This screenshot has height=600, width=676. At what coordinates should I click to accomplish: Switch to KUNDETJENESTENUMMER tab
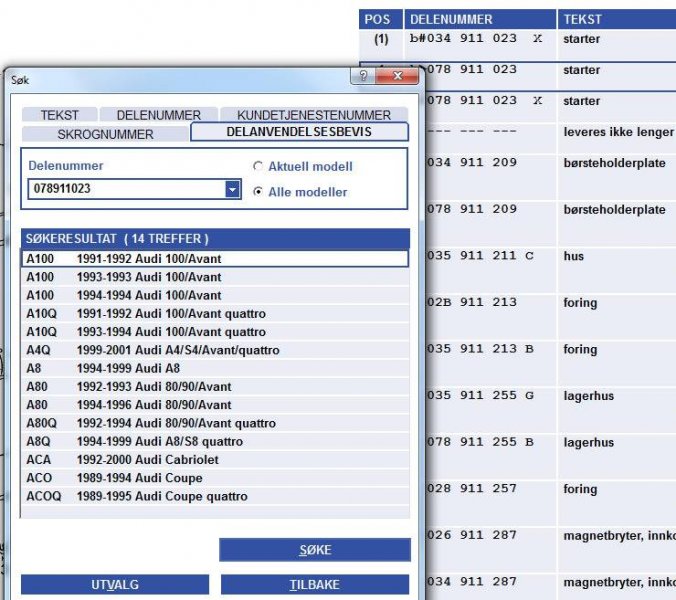[x=314, y=116]
